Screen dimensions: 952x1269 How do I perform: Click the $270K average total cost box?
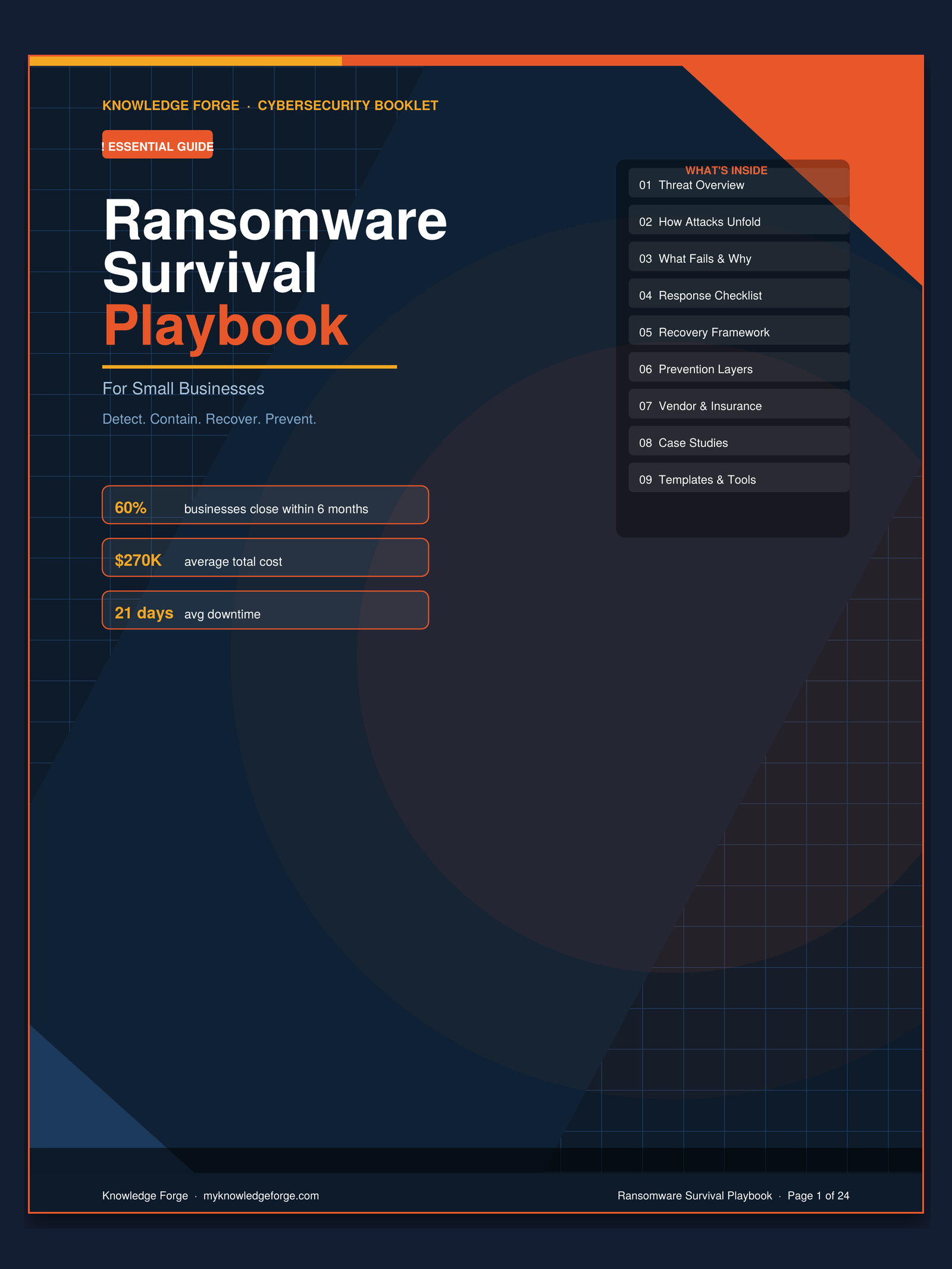coord(265,557)
